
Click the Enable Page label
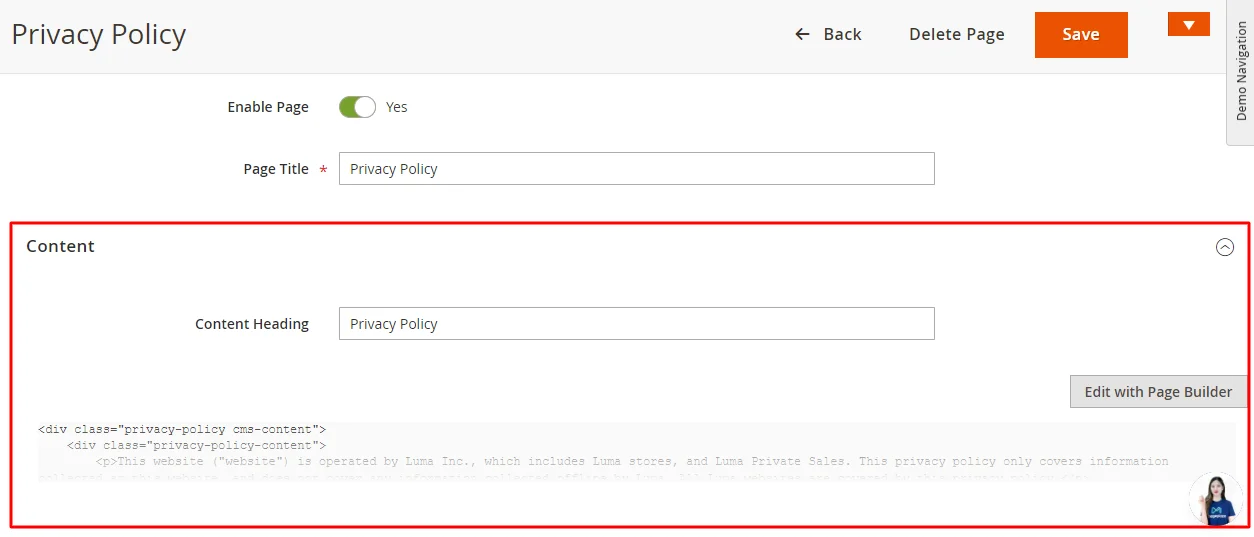tap(268, 107)
